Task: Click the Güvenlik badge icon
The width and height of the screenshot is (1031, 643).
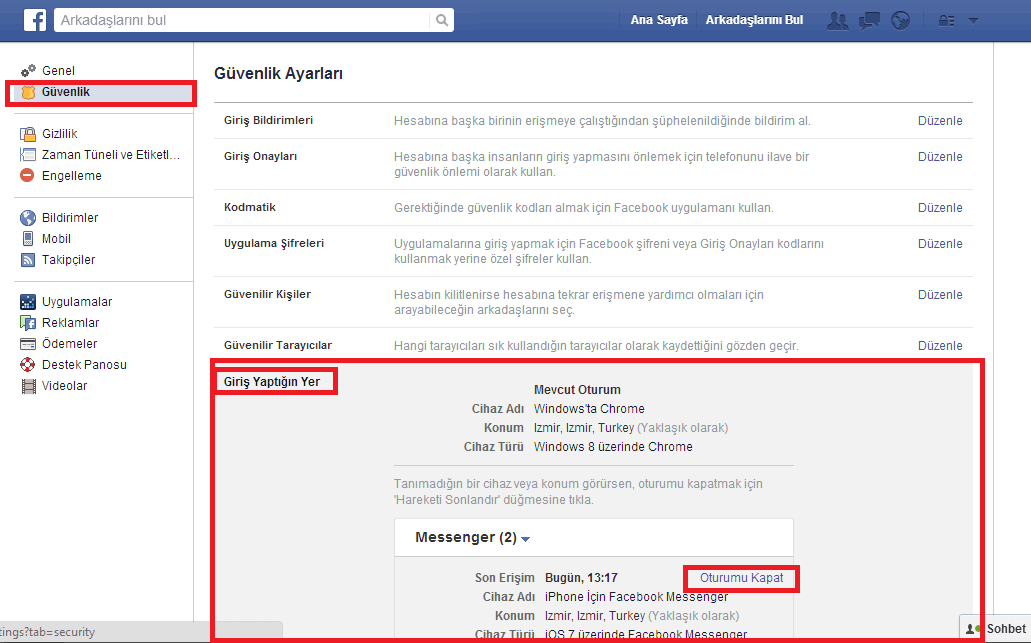Action: coord(28,92)
